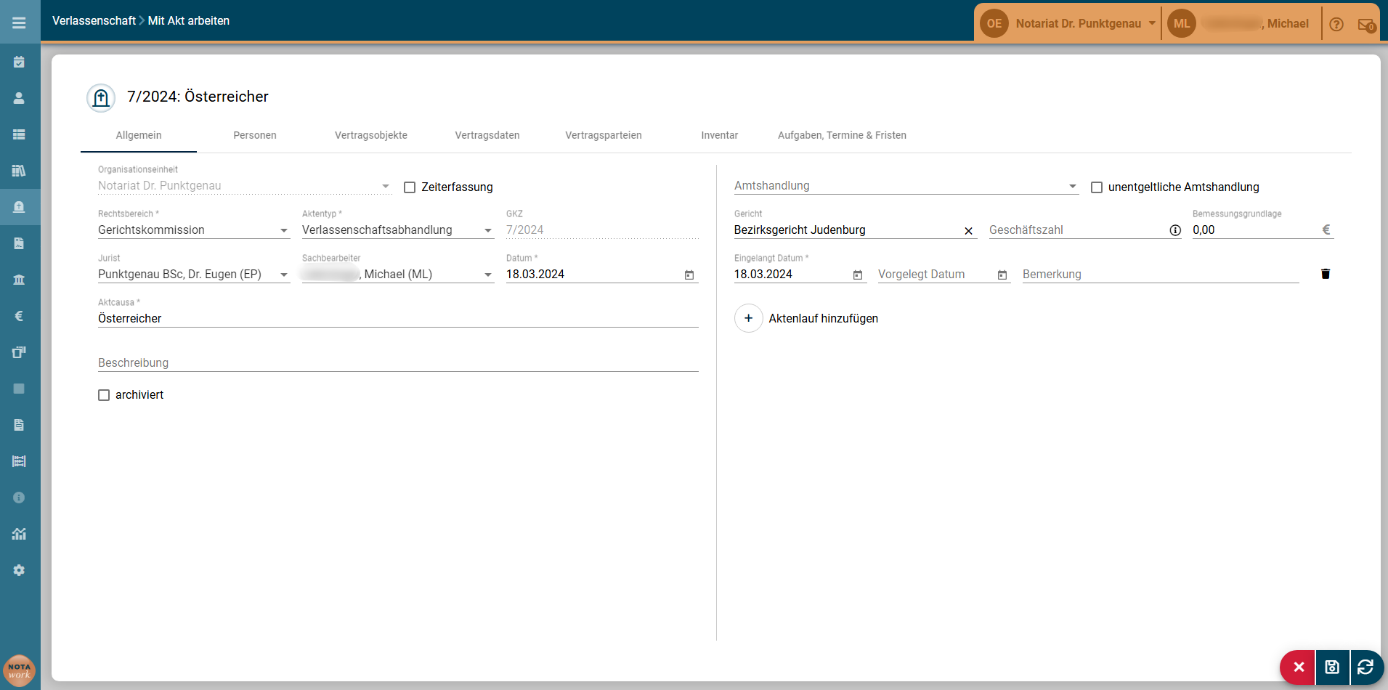Click the Bemerkung input field

pyautogui.click(x=1160, y=274)
